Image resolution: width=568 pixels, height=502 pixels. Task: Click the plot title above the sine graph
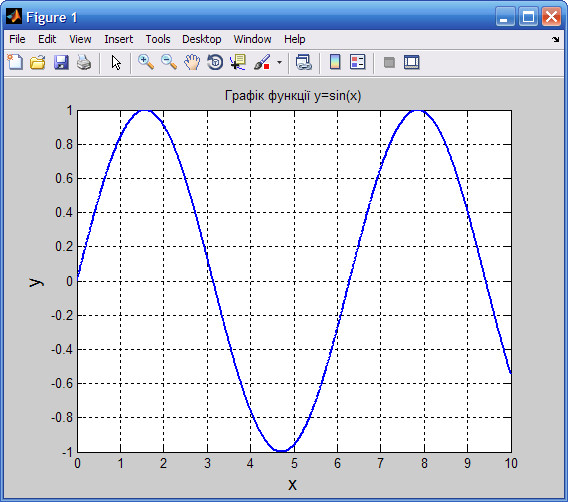point(293,96)
